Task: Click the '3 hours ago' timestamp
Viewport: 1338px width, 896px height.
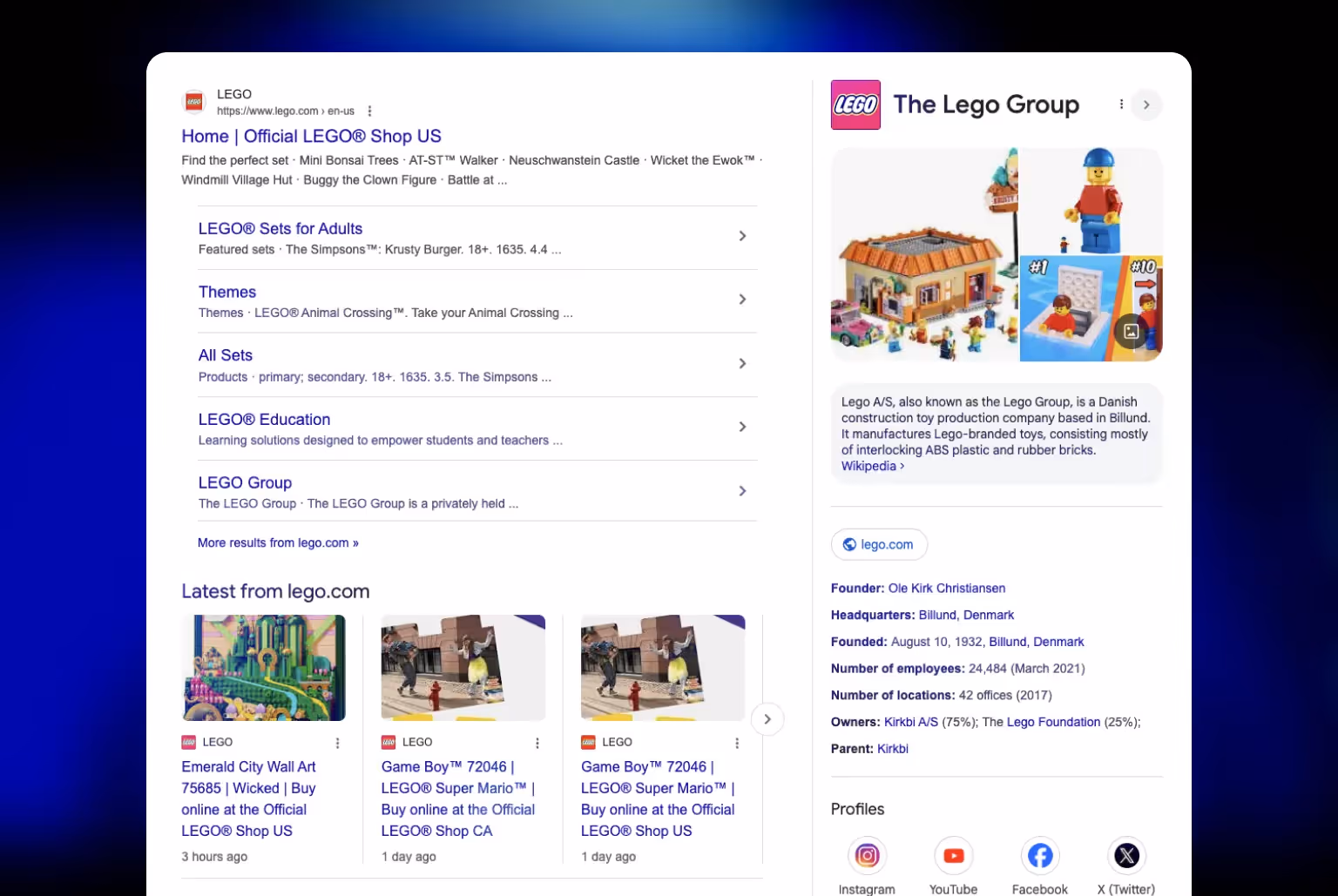Action: tap(214, 857)
